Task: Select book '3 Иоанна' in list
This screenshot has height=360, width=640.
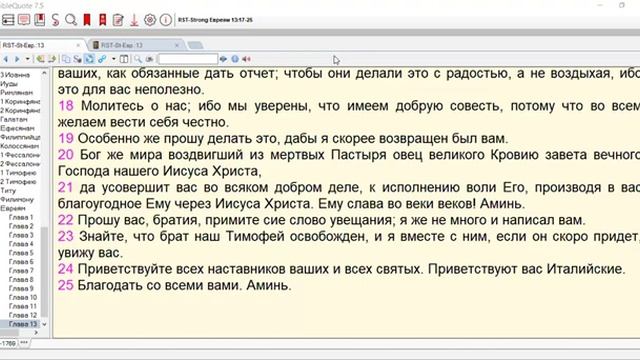Action: click(15, 75)
